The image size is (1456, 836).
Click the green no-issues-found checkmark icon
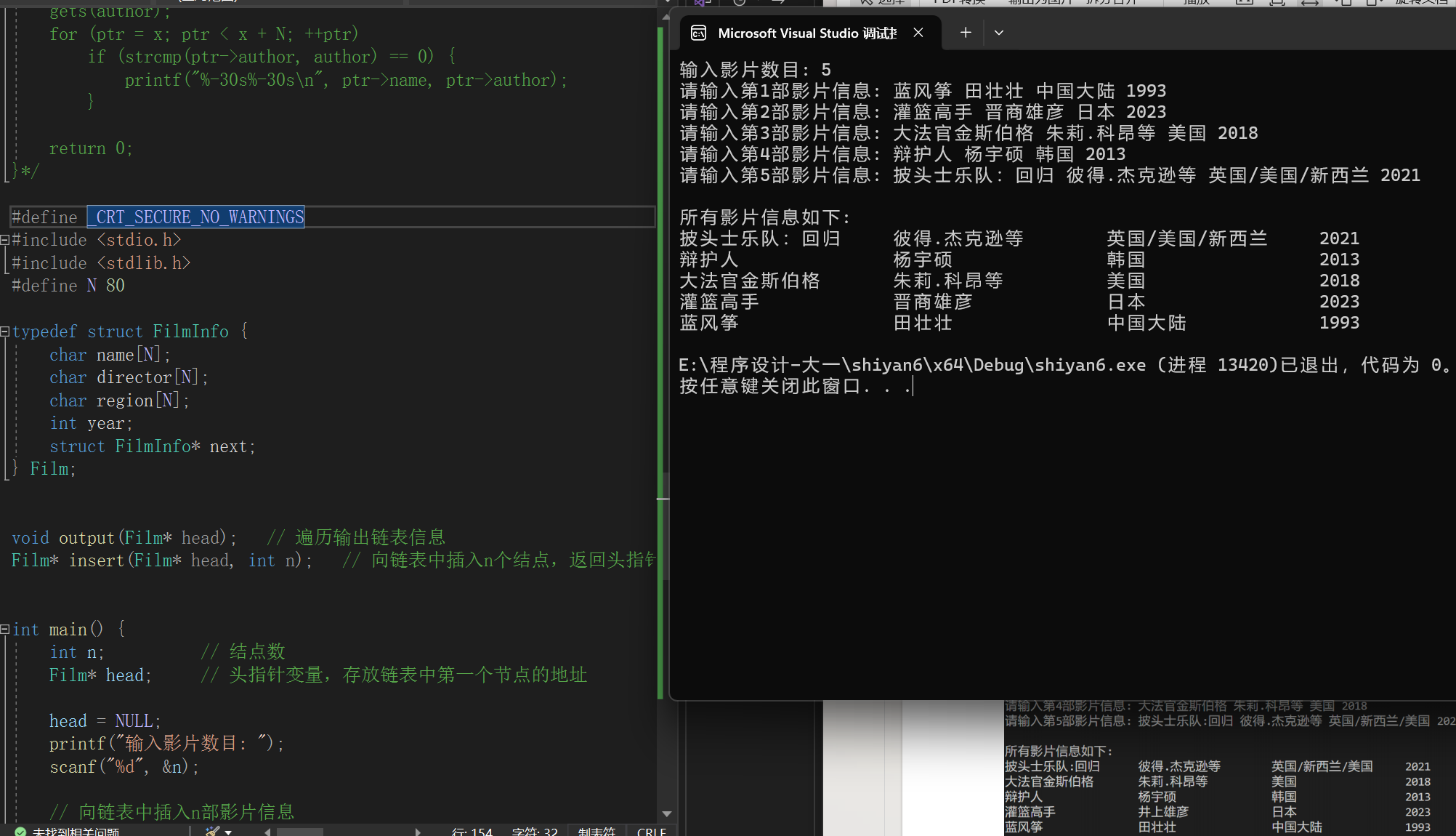point(20,832)
